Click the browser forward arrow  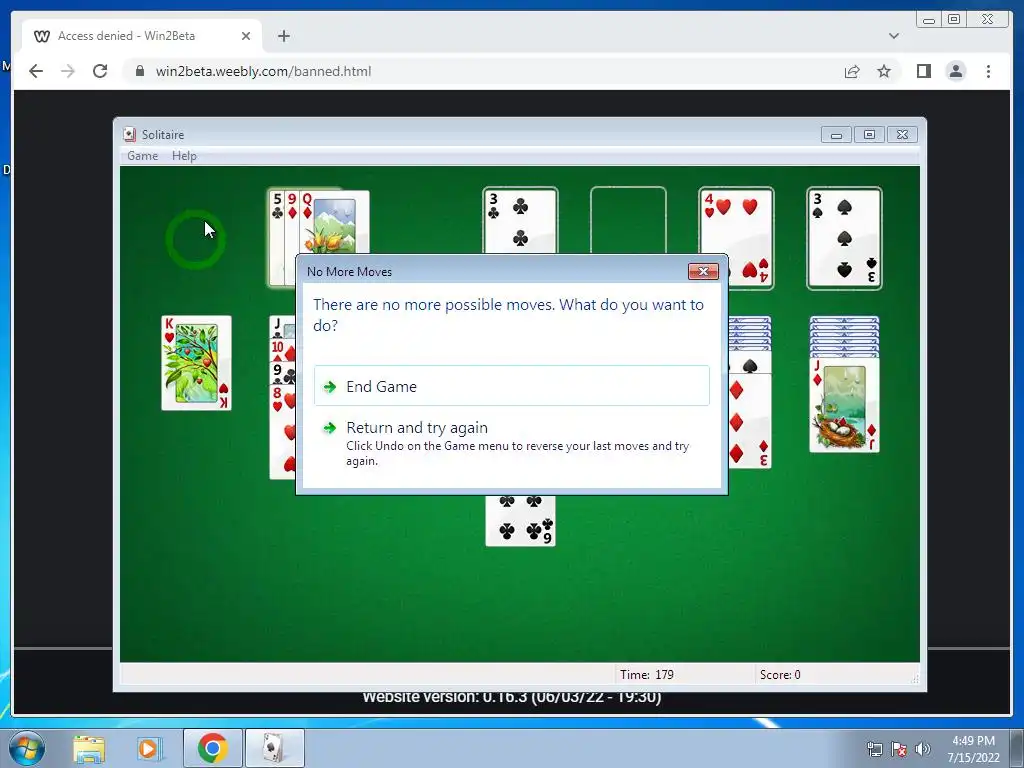68,71
